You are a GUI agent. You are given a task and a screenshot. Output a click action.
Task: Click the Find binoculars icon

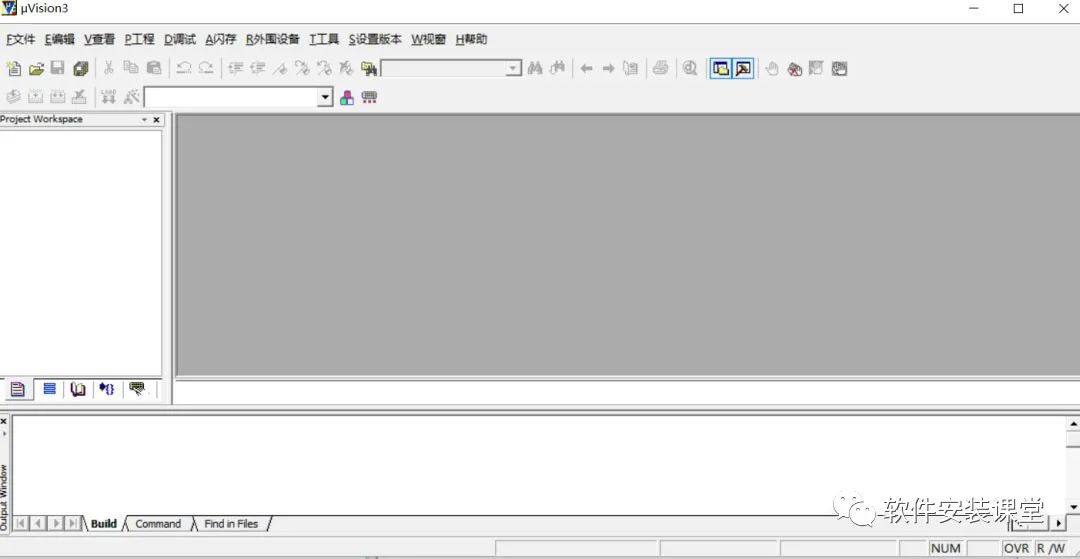click(534, 68)
